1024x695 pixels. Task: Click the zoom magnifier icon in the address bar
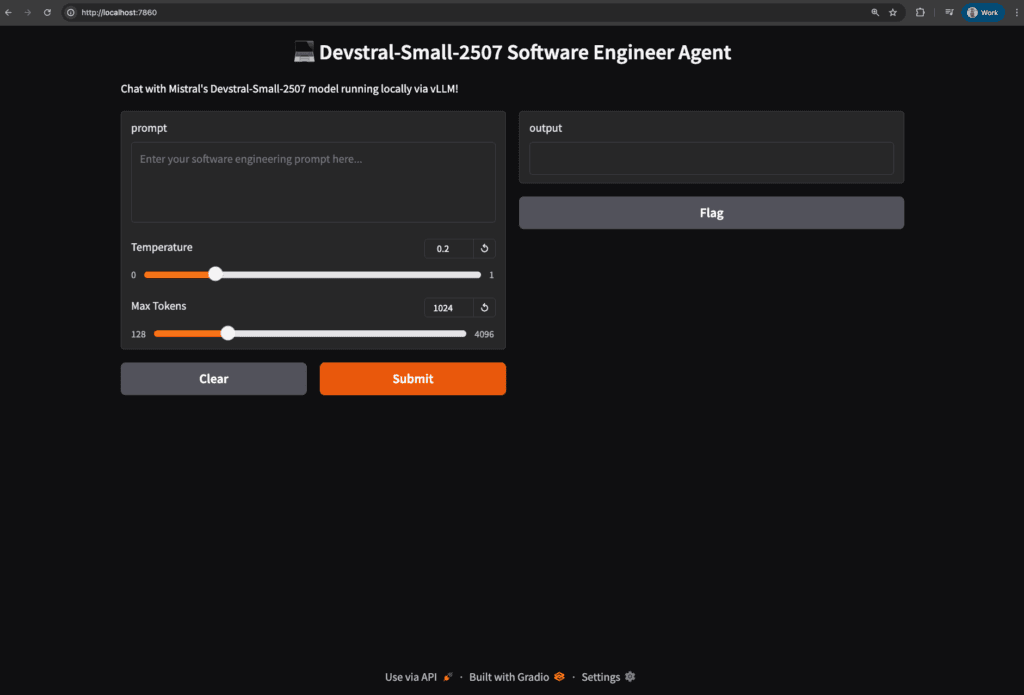coord(875,12)
